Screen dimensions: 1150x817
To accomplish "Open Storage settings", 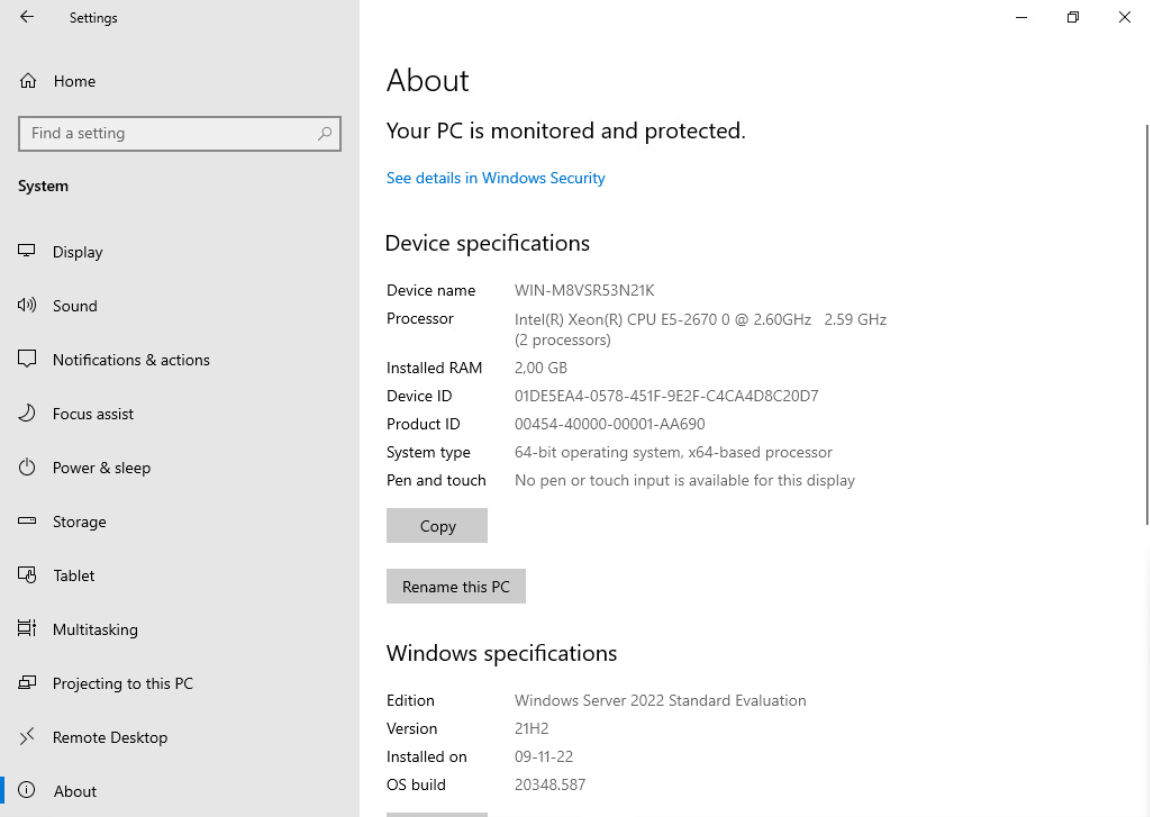I will point(180,521).
